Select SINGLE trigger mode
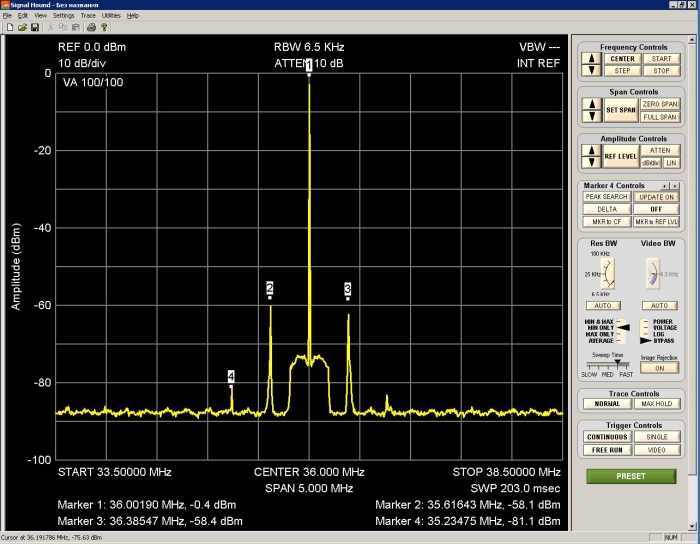 pos(657,437)
